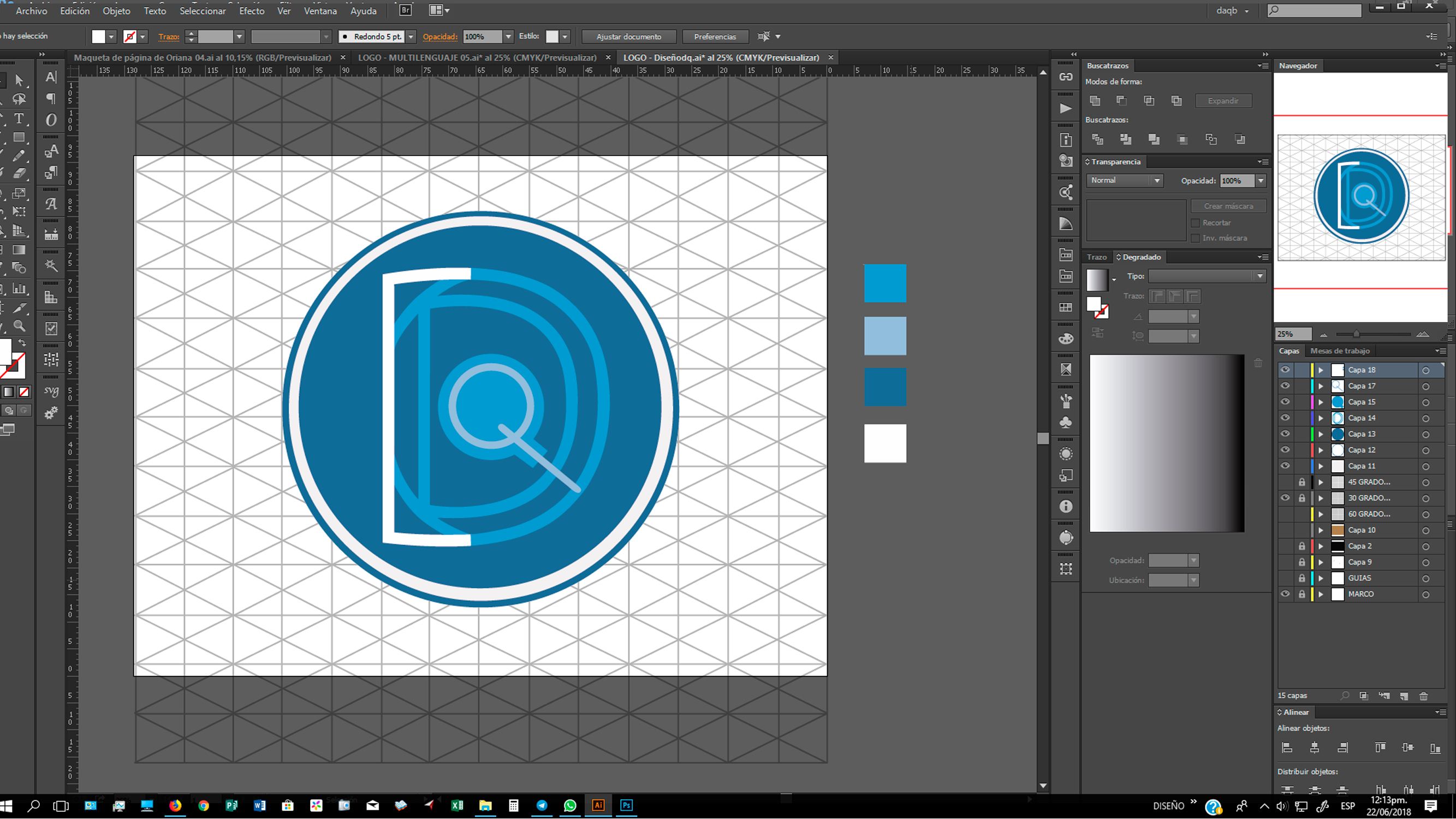This screenshot has height=819, width=1456.
Task: Open Illustrator from the Windows taskbar
Action: pyautogui.click(x=598, y=805)
